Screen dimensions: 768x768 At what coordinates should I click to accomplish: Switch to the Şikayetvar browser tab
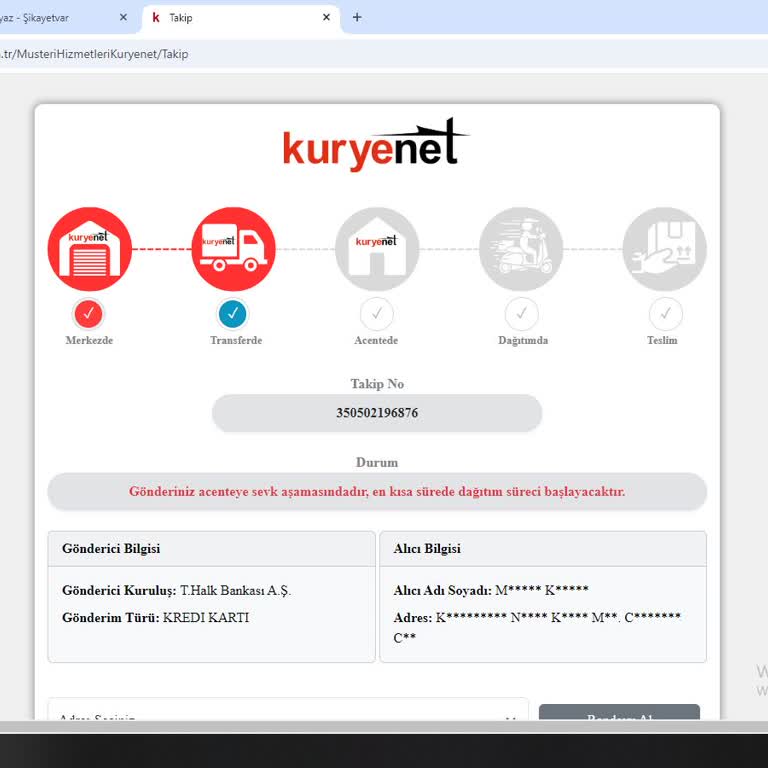[x=66, y=18]
